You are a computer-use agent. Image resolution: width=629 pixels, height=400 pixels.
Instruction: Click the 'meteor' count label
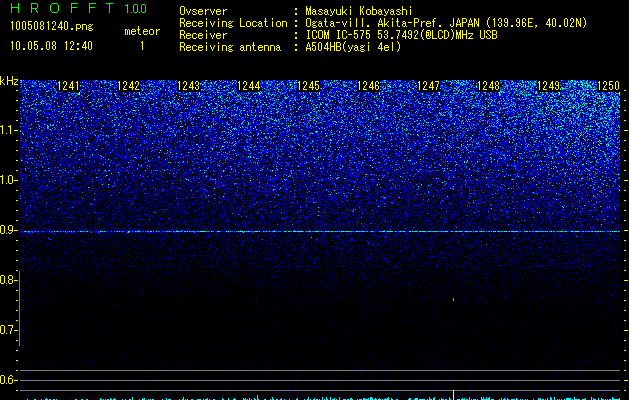(142, 31)
